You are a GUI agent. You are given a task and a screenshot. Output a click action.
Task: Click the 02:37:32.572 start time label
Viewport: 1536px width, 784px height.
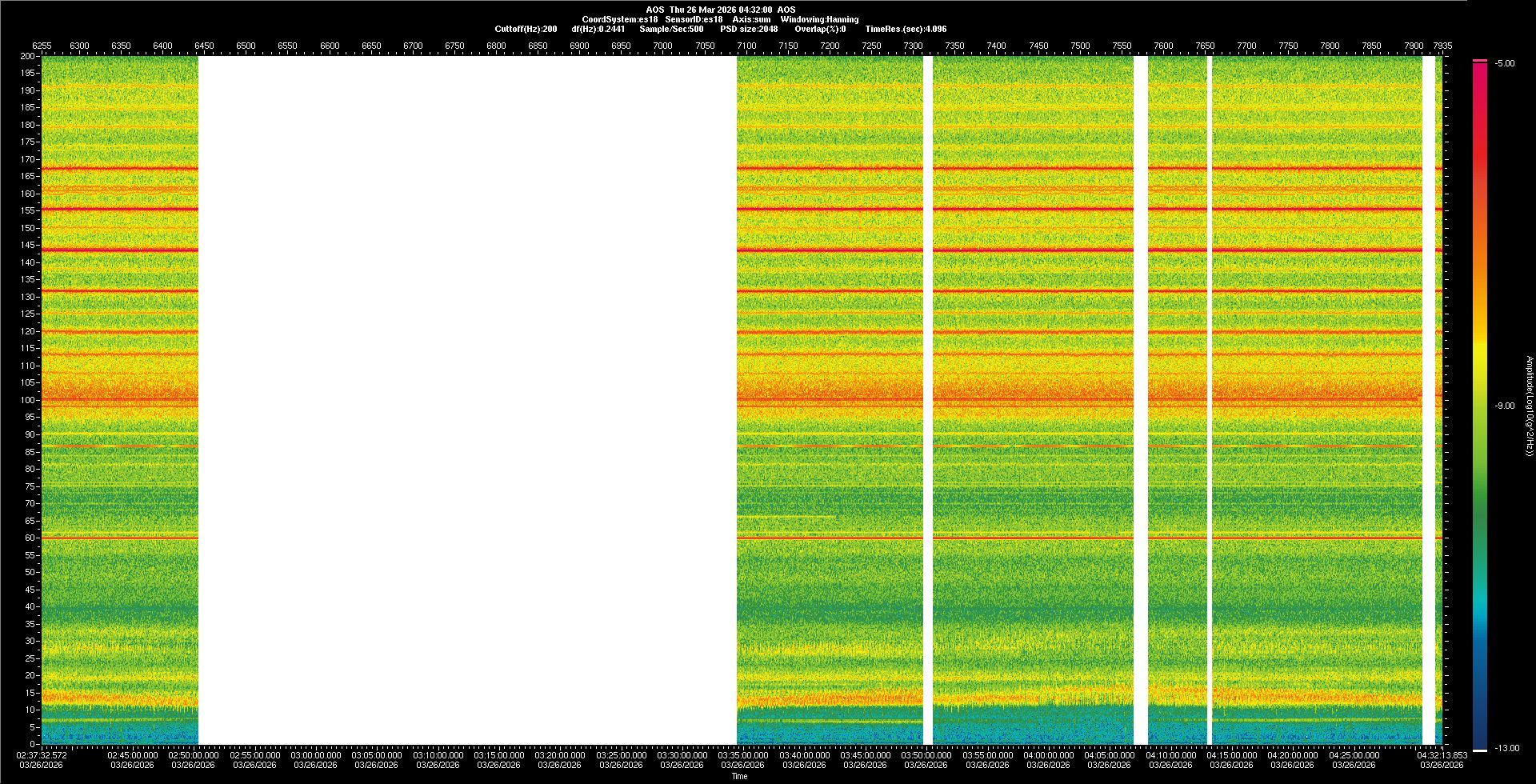(42, 755)
